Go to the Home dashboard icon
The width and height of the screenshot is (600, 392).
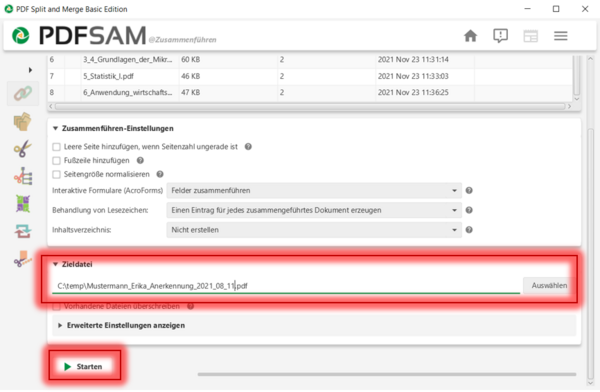pos(470,36)
